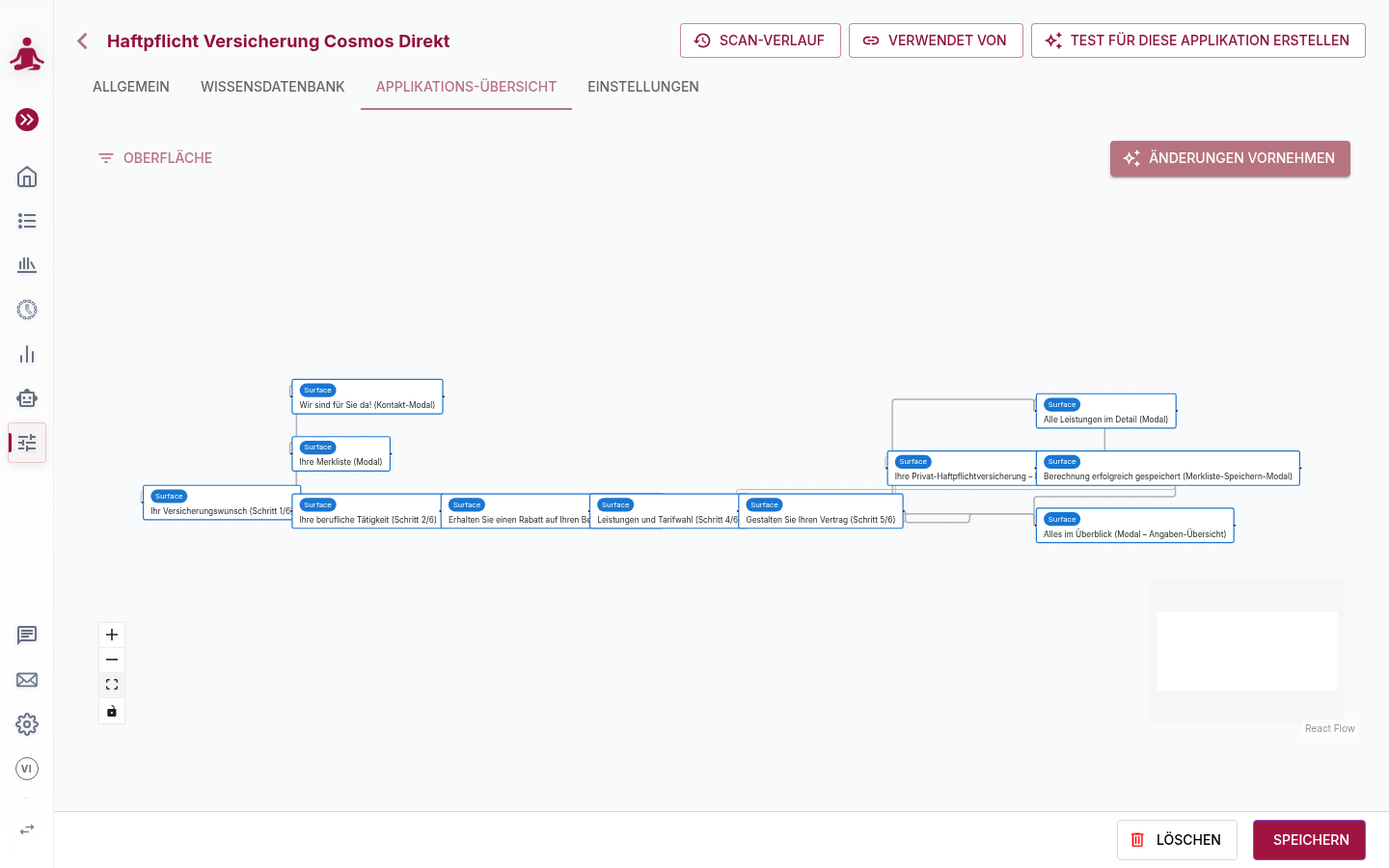The image size is (1389, 868).
Task: Switch to the WISSENSDATENBANK tab
Action: click(273, 87)
